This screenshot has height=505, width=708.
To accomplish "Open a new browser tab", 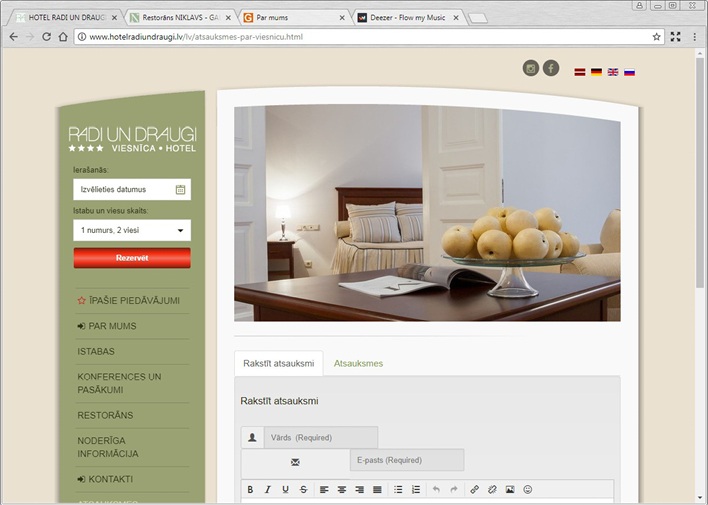I will point(478,18).
